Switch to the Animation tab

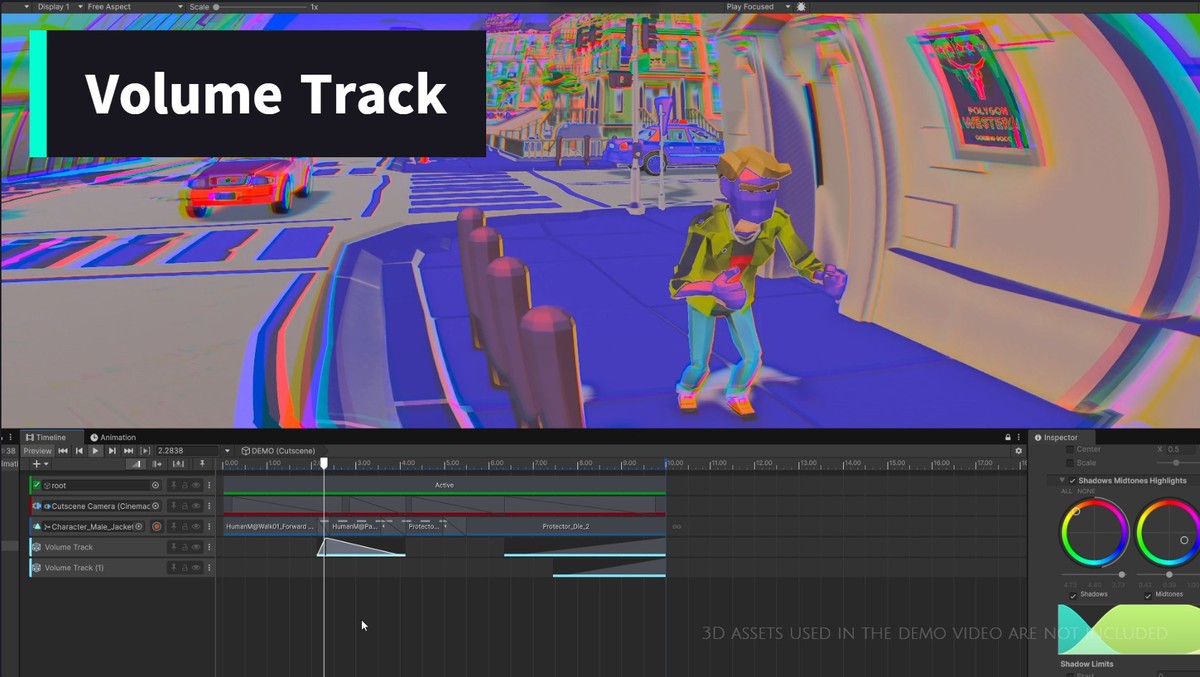[113, 437]
